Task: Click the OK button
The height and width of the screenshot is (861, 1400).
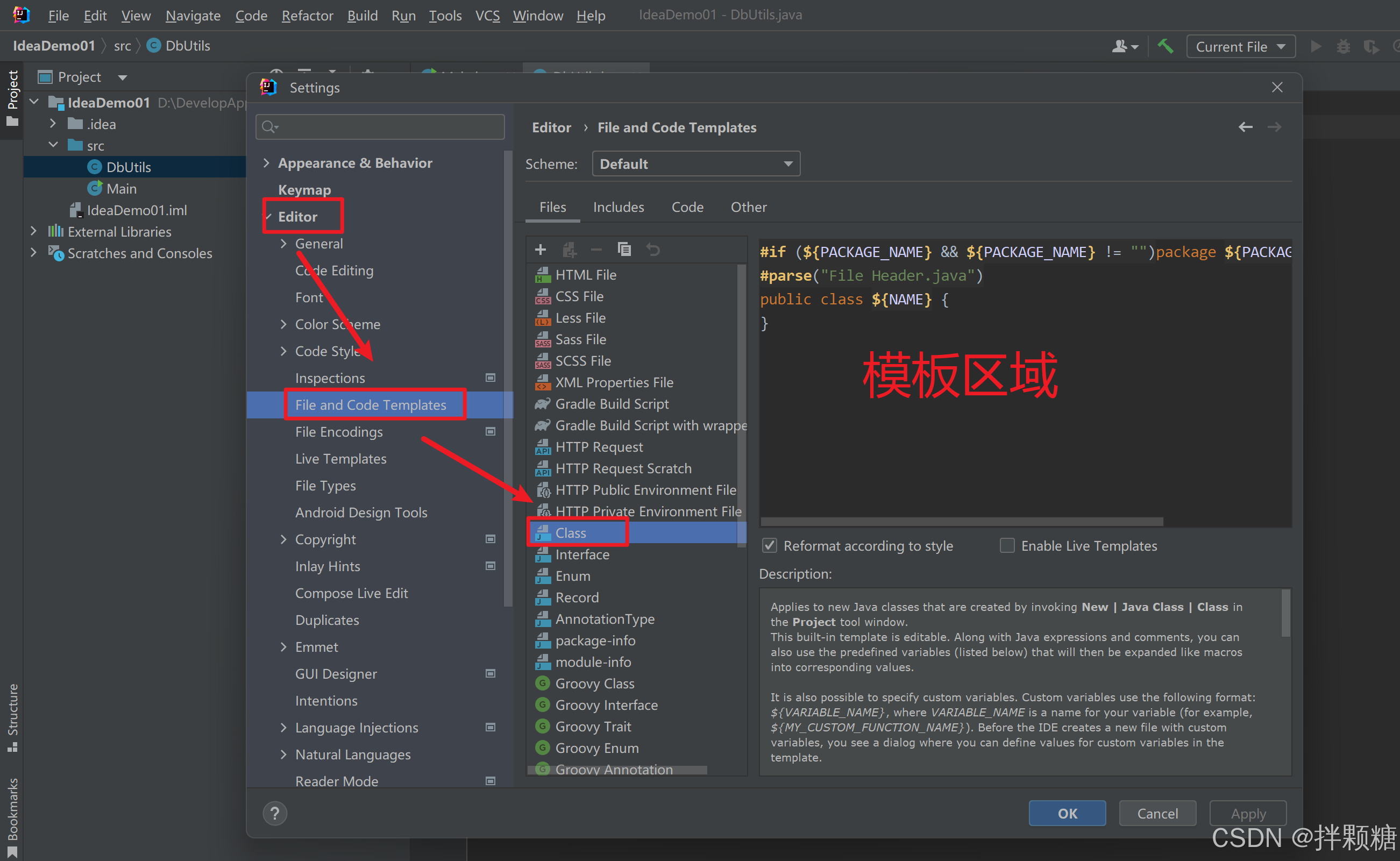Action: [1067, 813]
